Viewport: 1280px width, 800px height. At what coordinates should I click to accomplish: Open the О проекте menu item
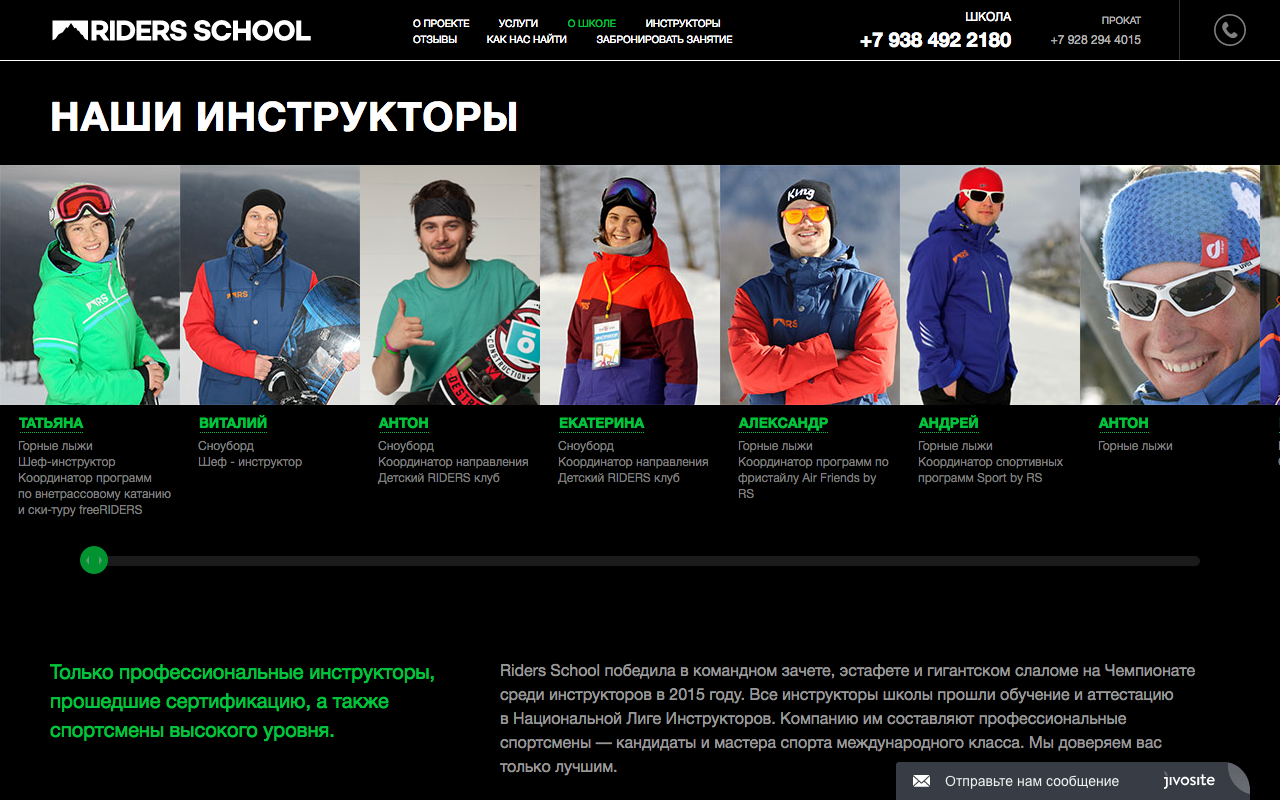point(441,23)
